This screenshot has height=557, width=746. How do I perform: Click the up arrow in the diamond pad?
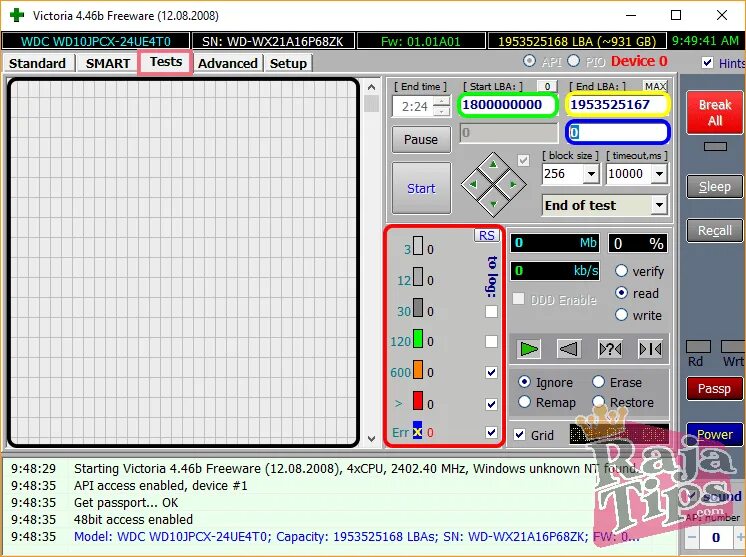493,165
